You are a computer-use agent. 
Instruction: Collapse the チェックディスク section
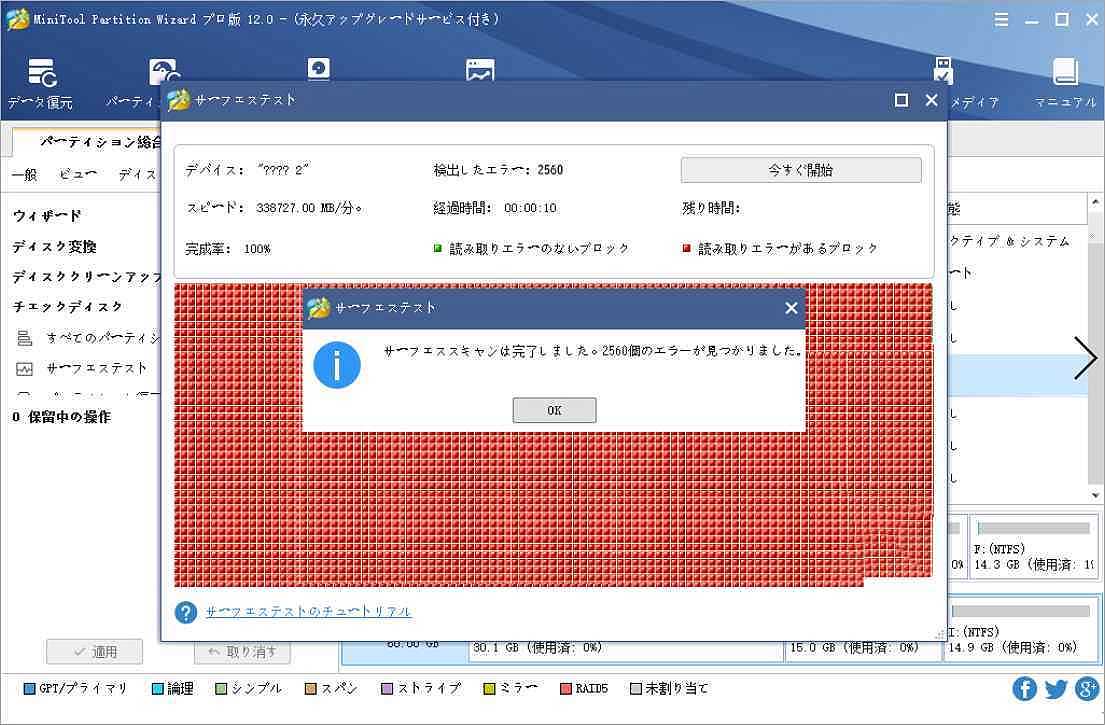(x=67, y=306)
